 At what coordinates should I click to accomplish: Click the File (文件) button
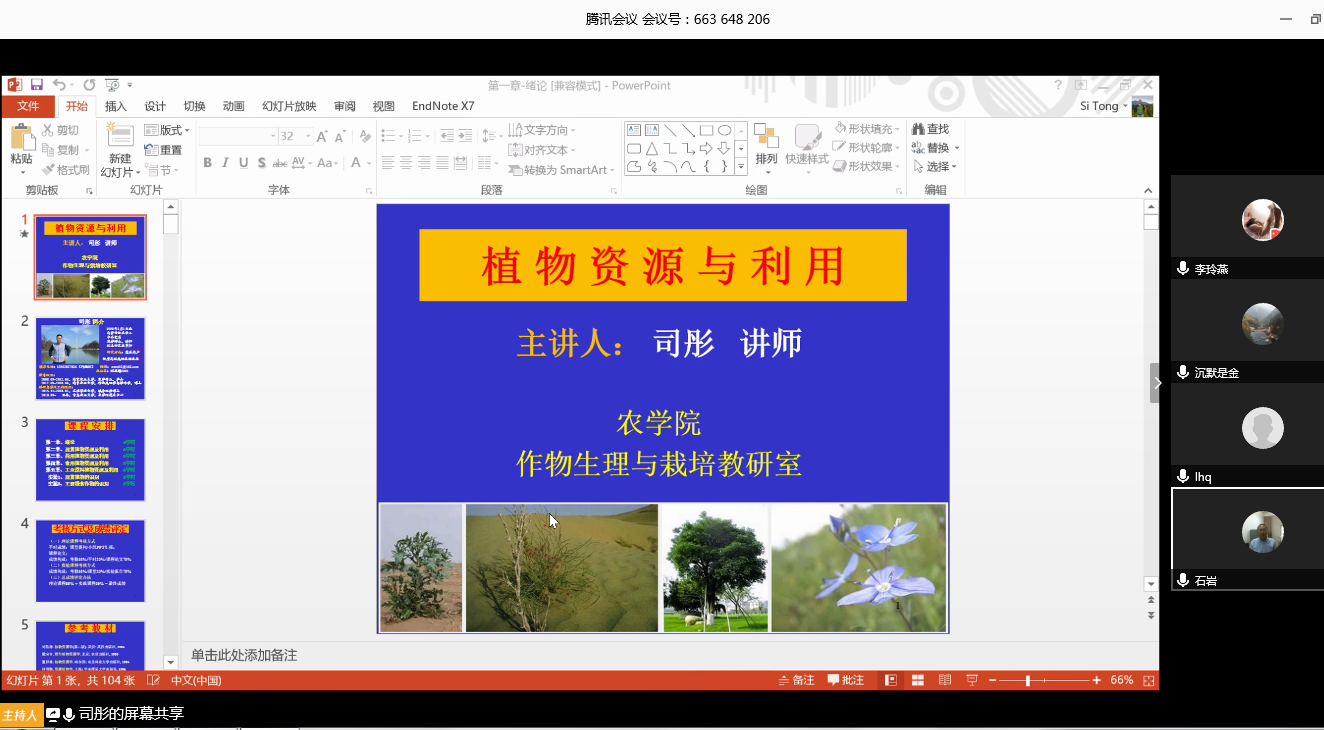click(x=28, y=106)
